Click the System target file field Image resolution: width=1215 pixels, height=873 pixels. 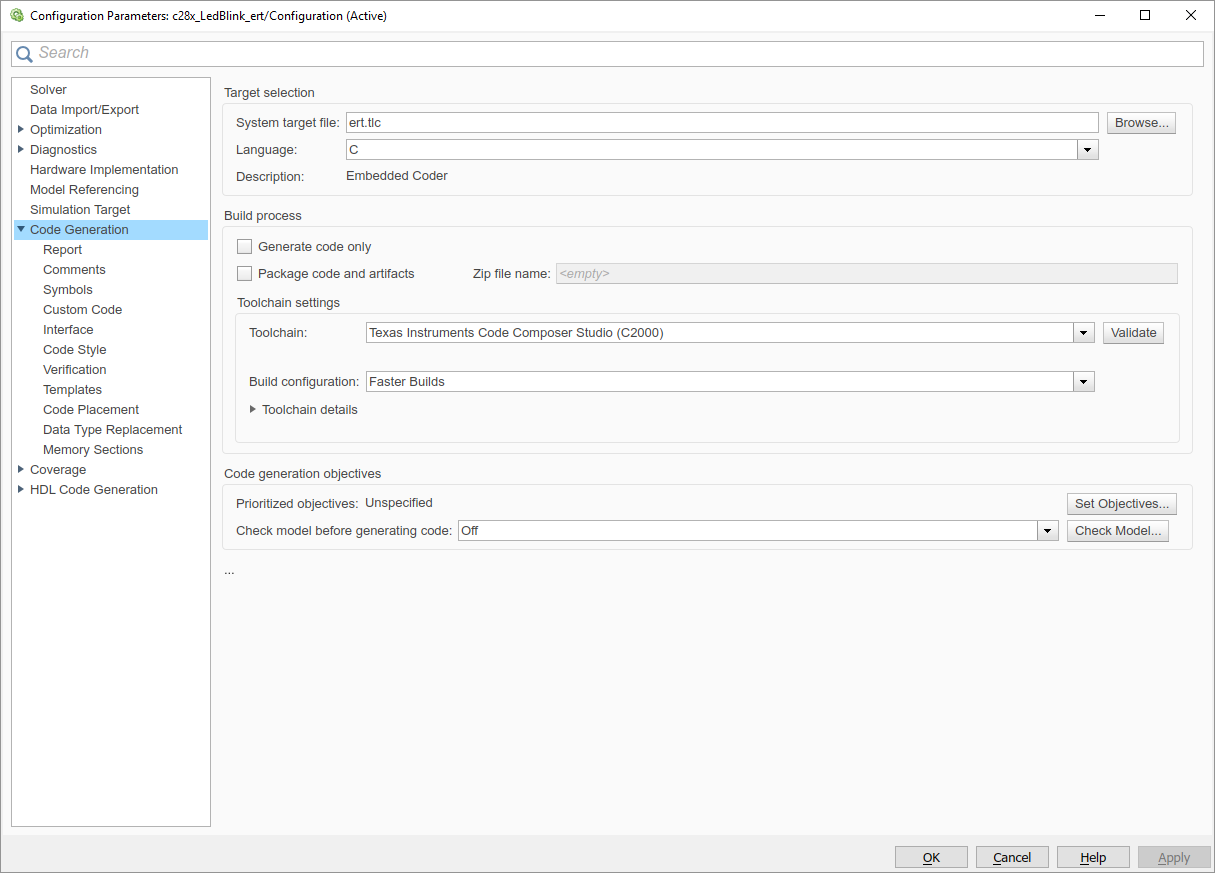tap(722, 123)
